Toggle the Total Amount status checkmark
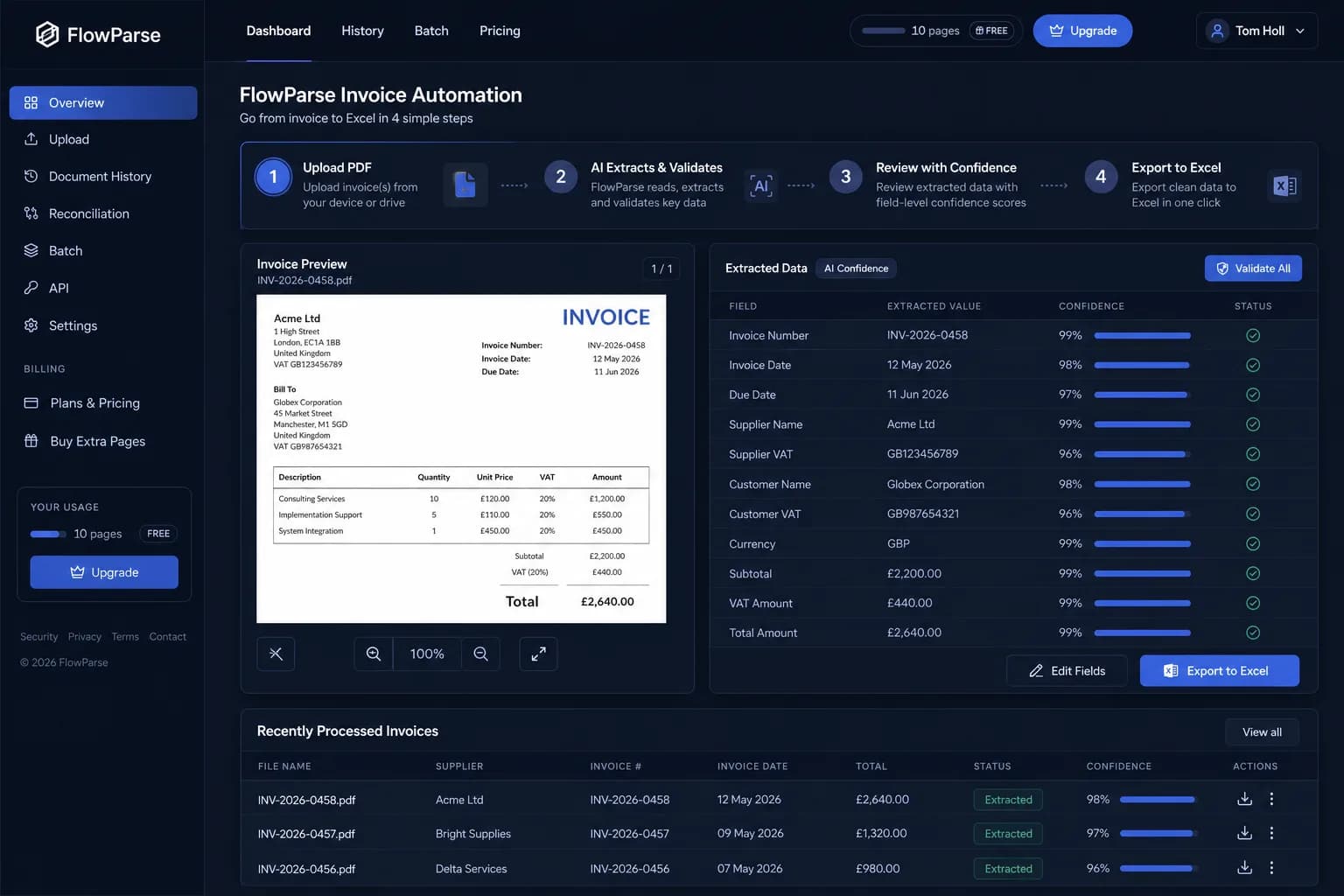The image size is (1344, 896). coord(1253,633)
